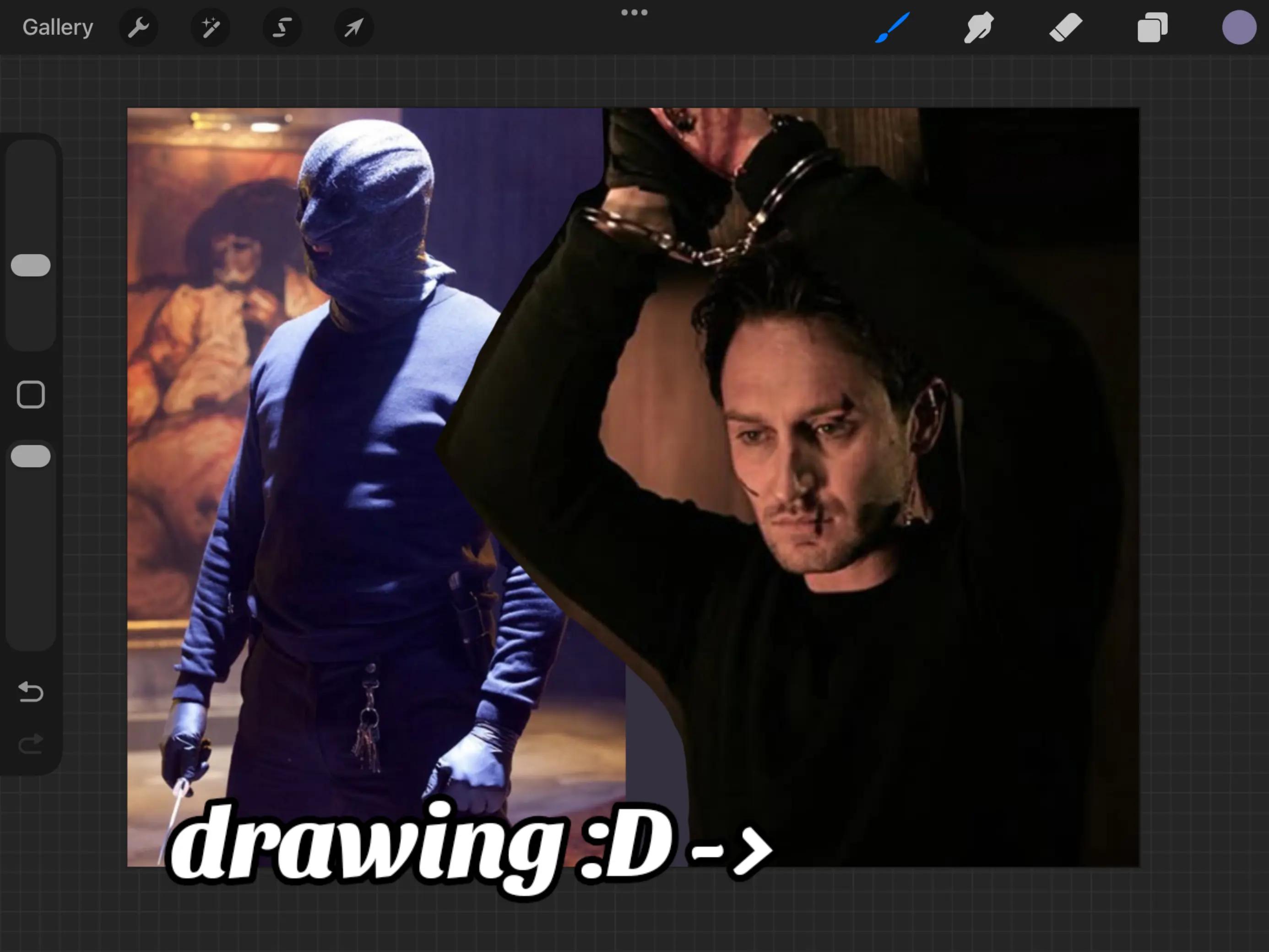The height and width of the screenshot is (952, 1269).
Task: Undo the last action
Action: click(31, 692)
